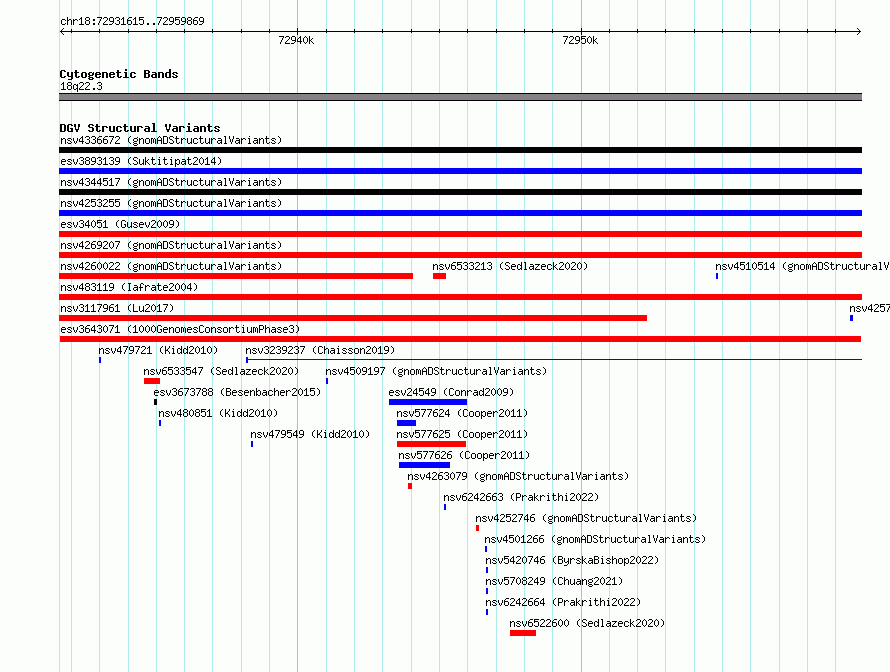
Task: Open nsv577626 (Cooper2011) label
Action: pyautogui.click(x=464, y=455)
